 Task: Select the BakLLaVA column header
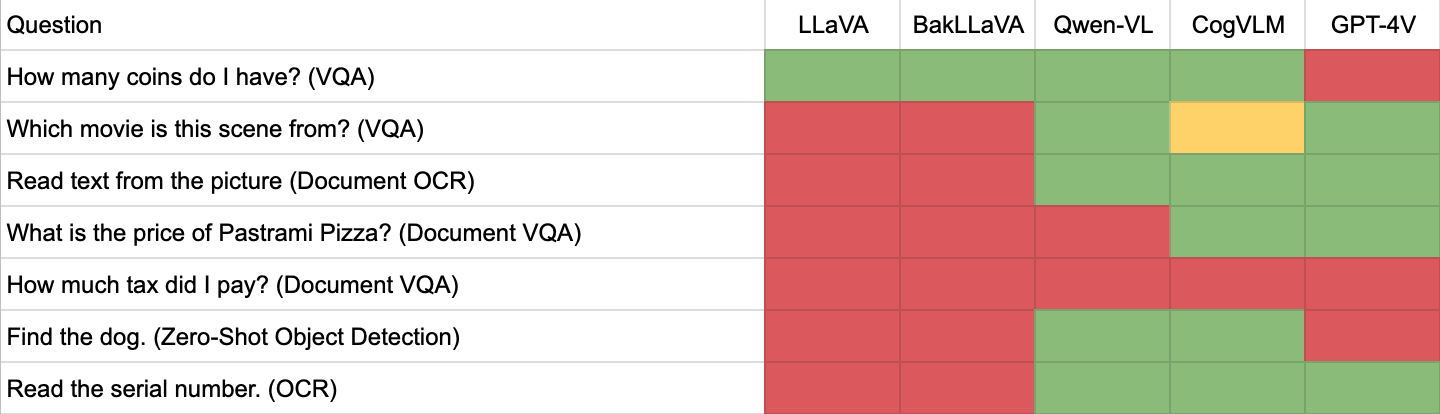[x=968, y=25]
